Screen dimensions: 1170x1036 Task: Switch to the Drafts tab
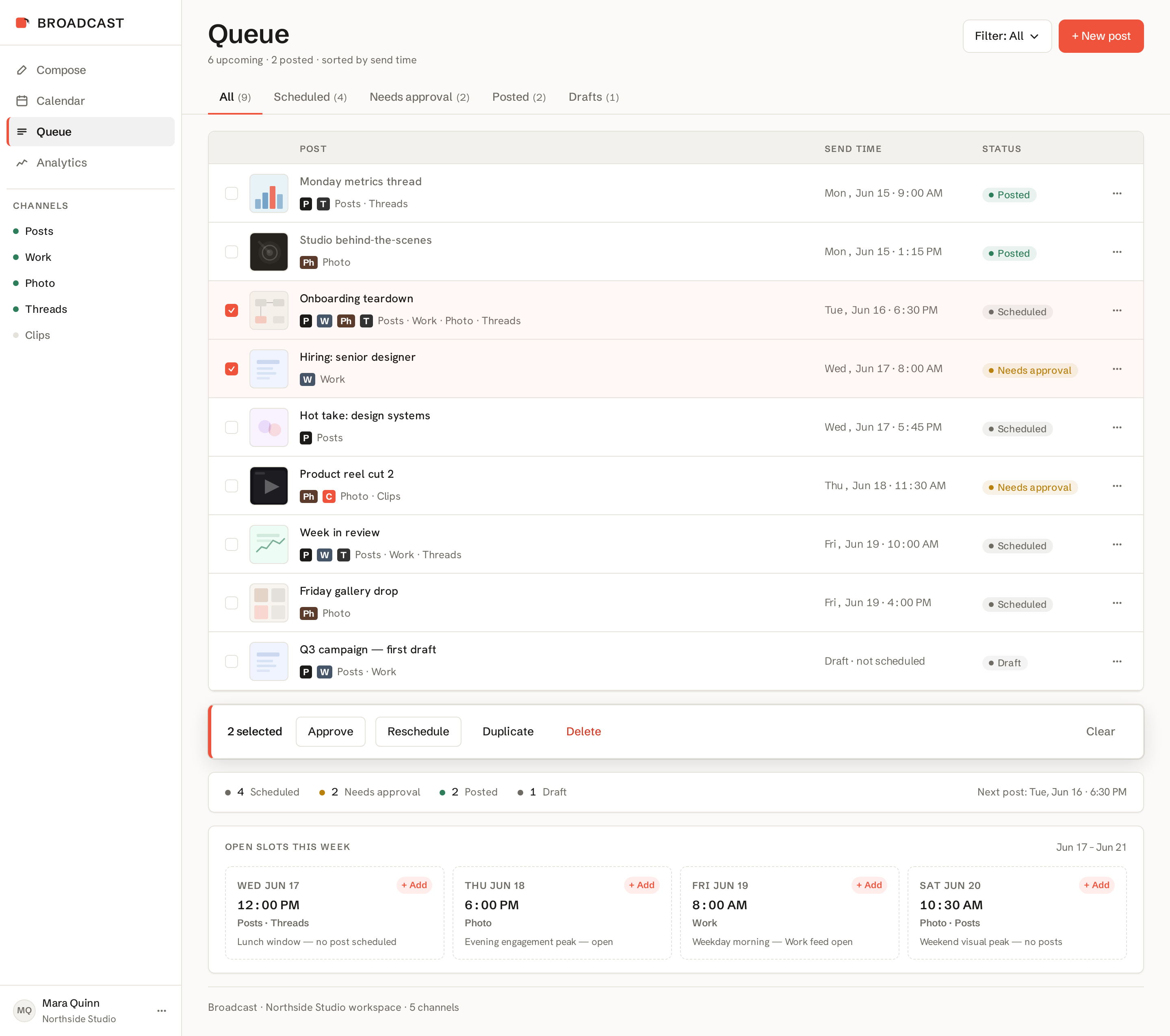594,97
